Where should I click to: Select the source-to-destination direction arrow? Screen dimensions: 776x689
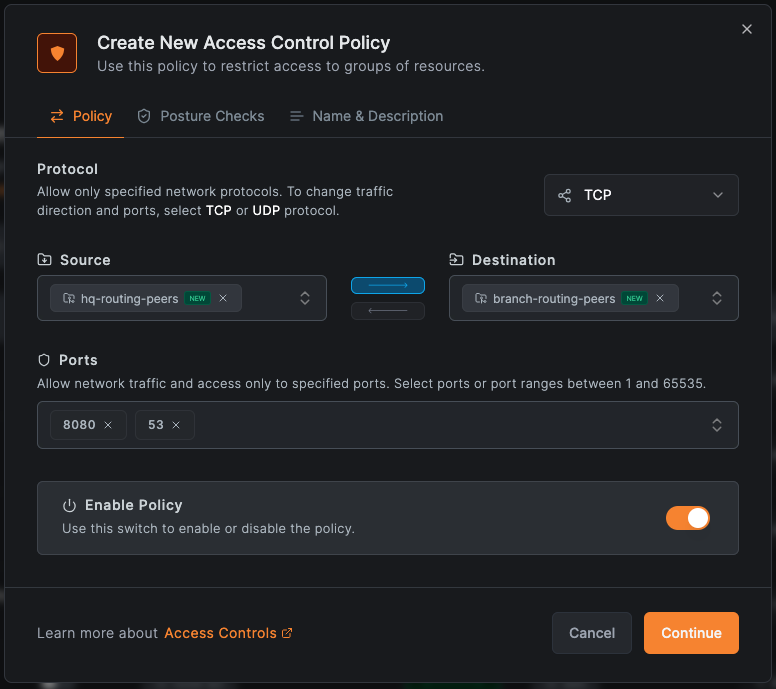pos(388,285)
